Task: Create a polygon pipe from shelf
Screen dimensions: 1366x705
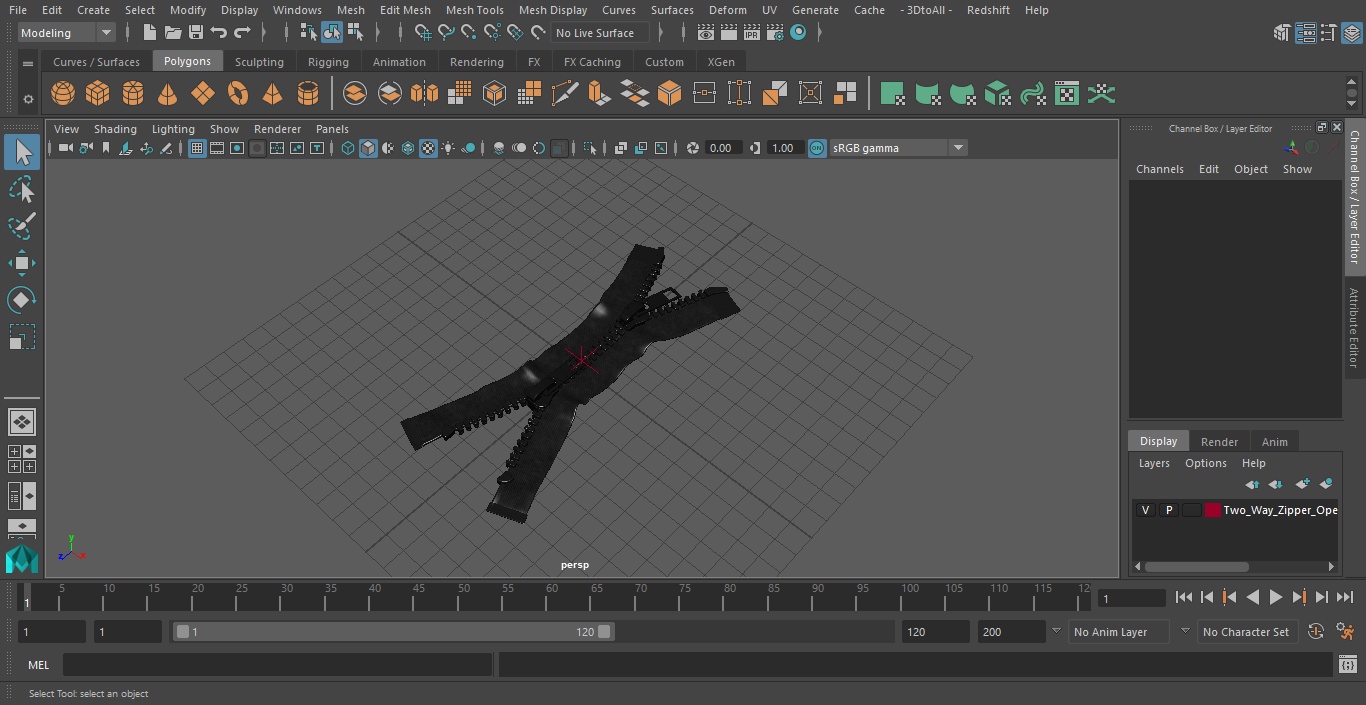Action: click(308, 94)
